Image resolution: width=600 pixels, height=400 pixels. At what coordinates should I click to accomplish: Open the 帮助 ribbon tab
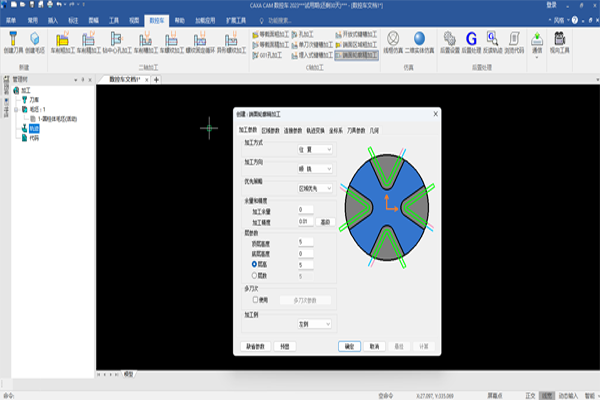coord(180,19)
